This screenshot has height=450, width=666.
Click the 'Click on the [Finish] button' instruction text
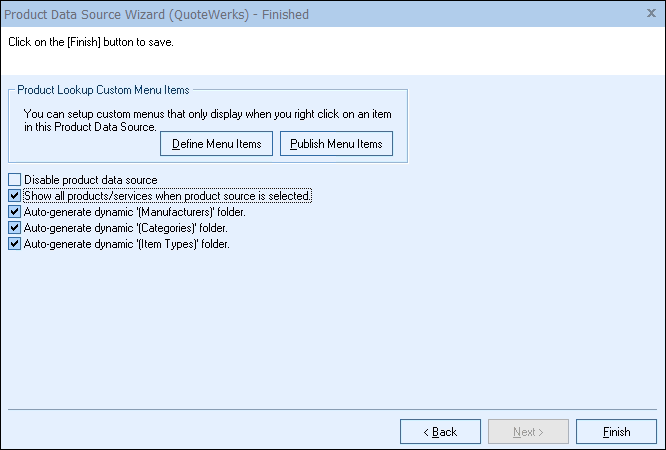pos(98,43)
